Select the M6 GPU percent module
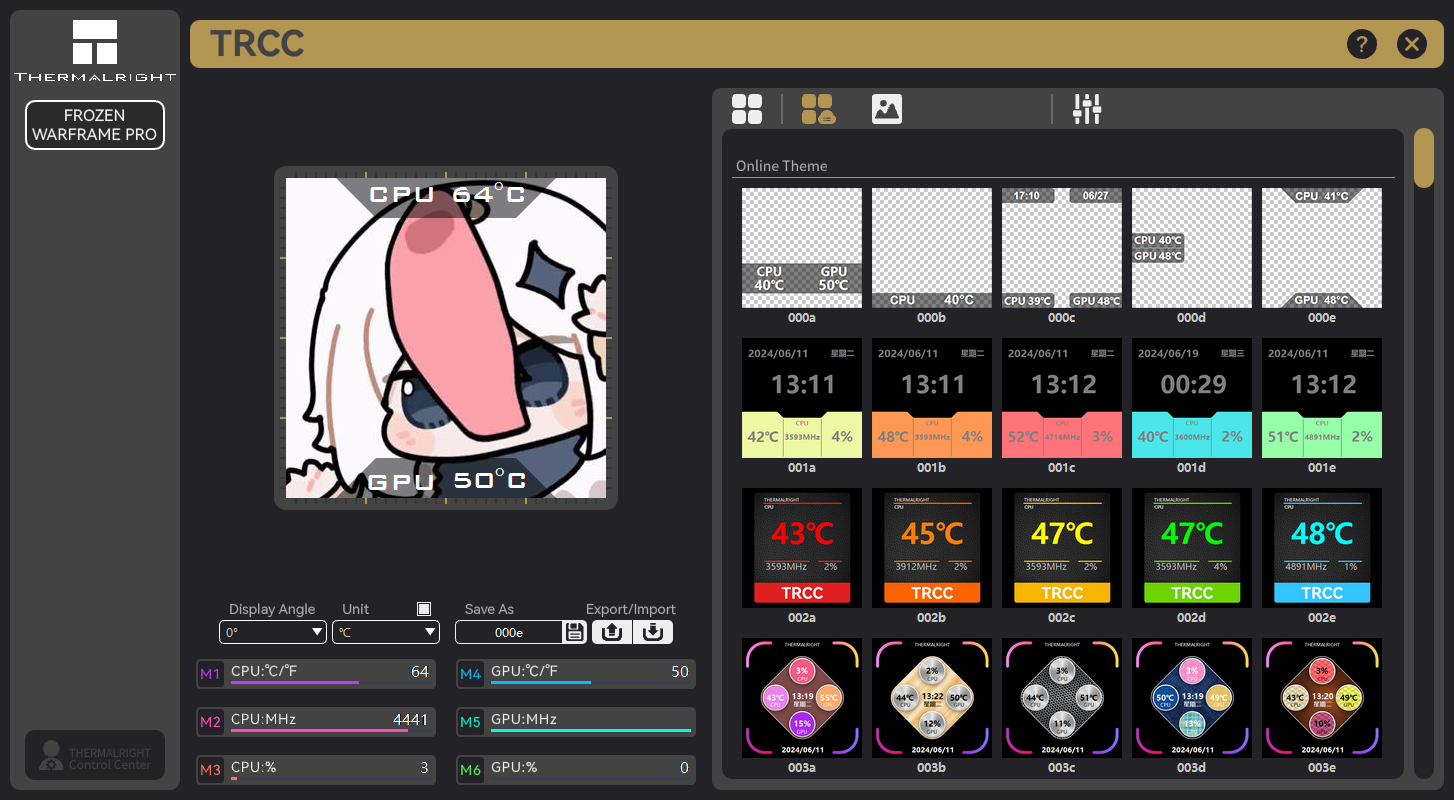1454x800 pixels. pyautogui.click(x=470, y=770)
